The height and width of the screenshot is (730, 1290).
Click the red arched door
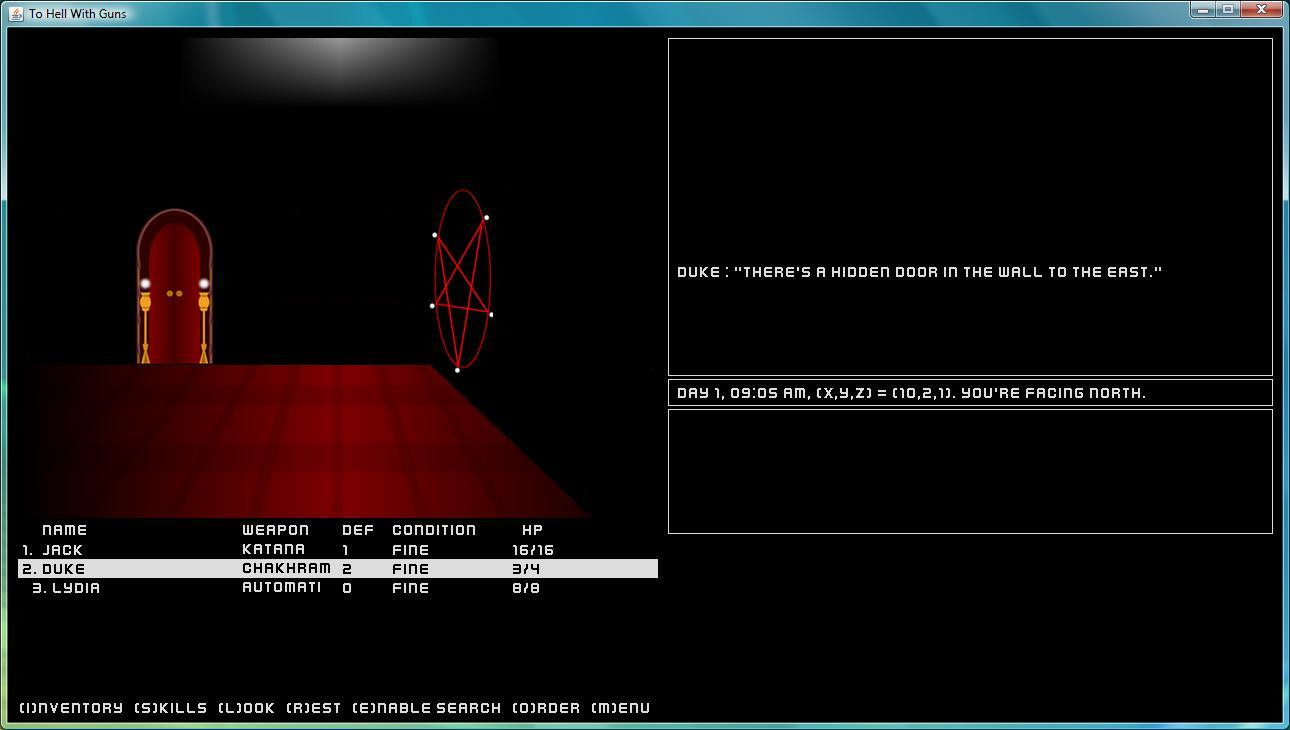(x=174, y=287)
